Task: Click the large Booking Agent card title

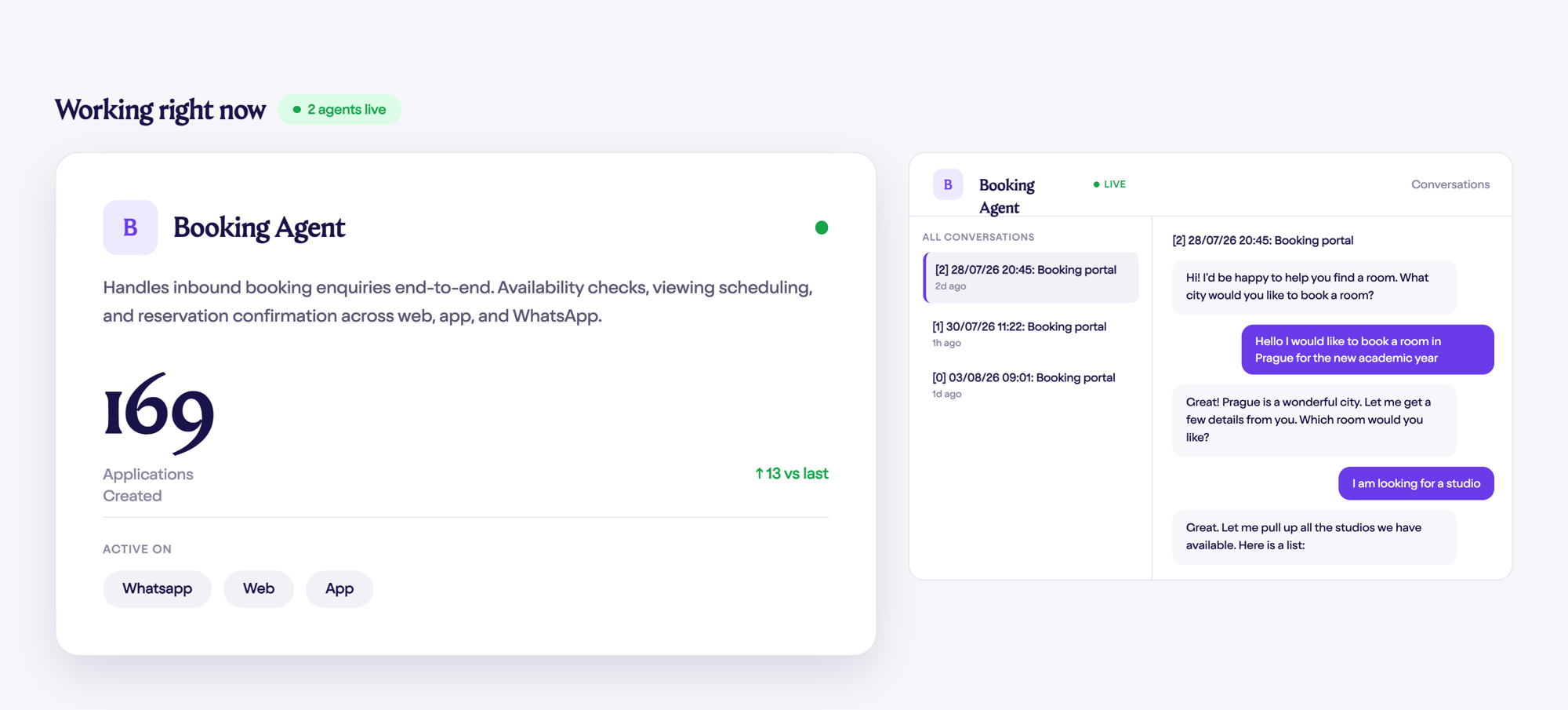Action: (259, 228)
